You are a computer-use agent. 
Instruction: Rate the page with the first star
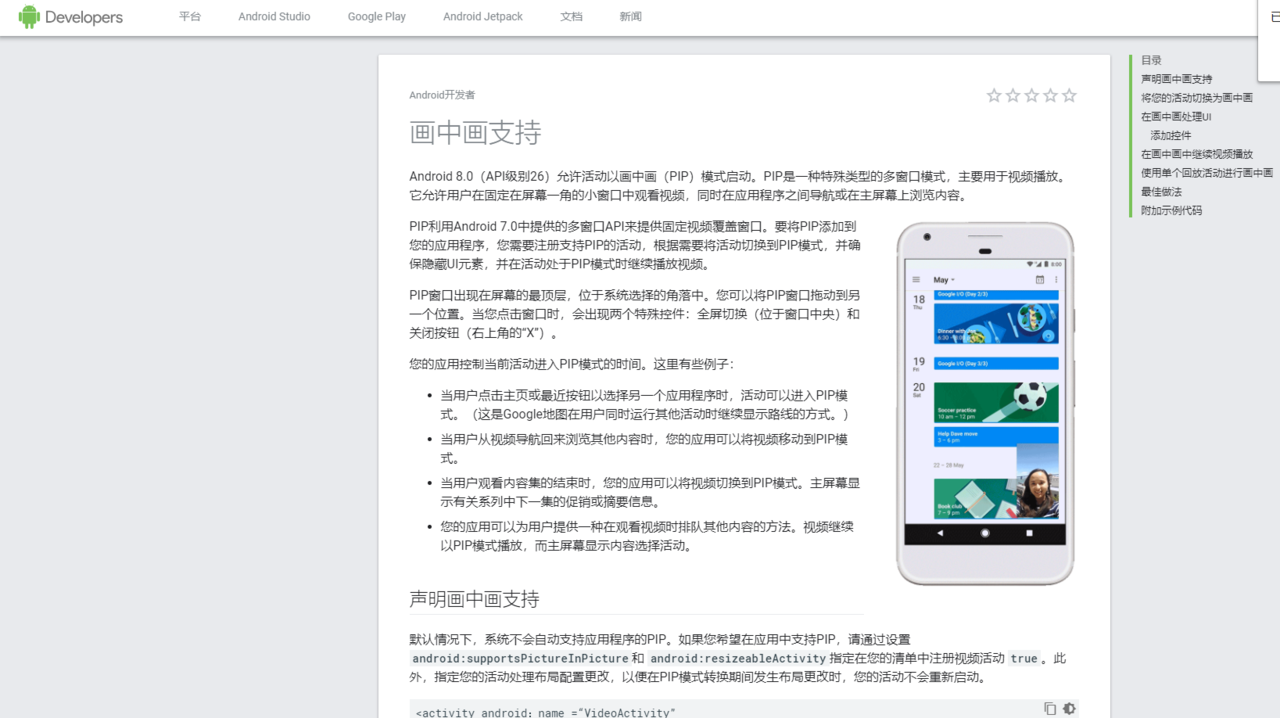tap(994, 95)
